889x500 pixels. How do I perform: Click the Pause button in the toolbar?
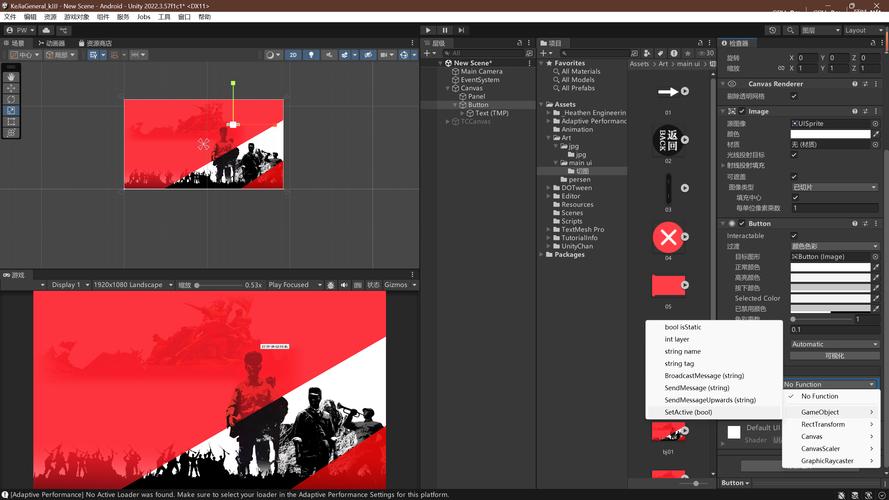point(445,30)
